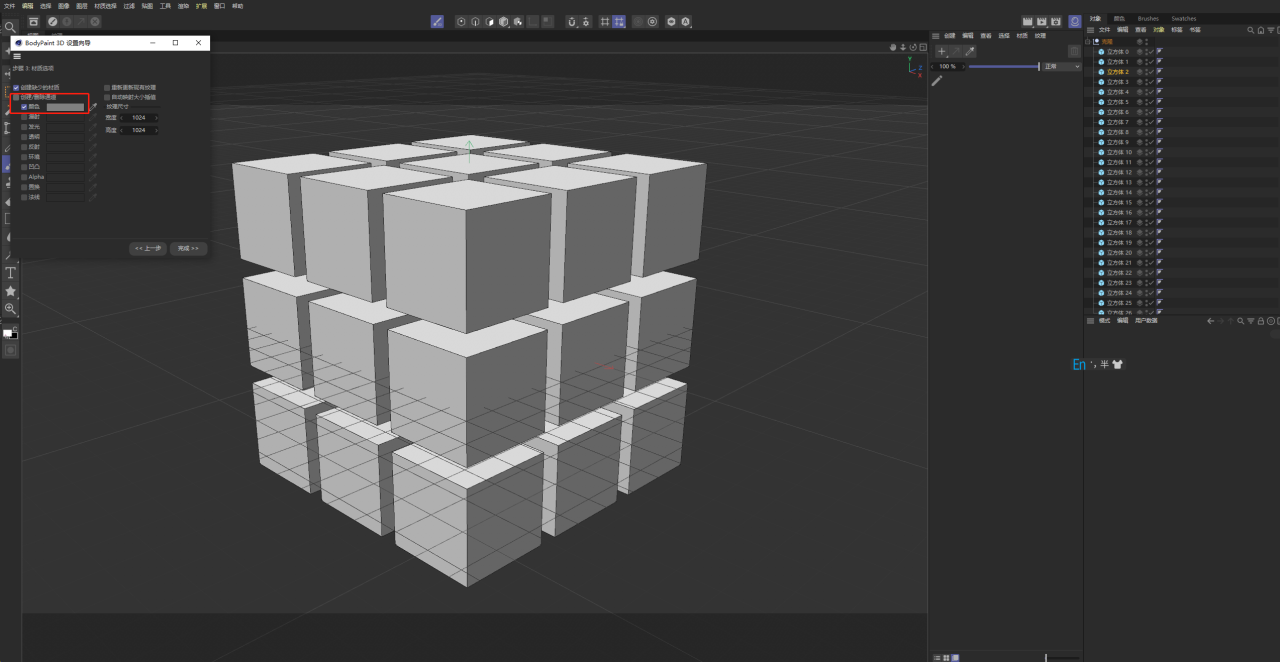Click the add-layer plus icon in the color panel
This screenshot has height=662, width=1280.
point(941,51)
